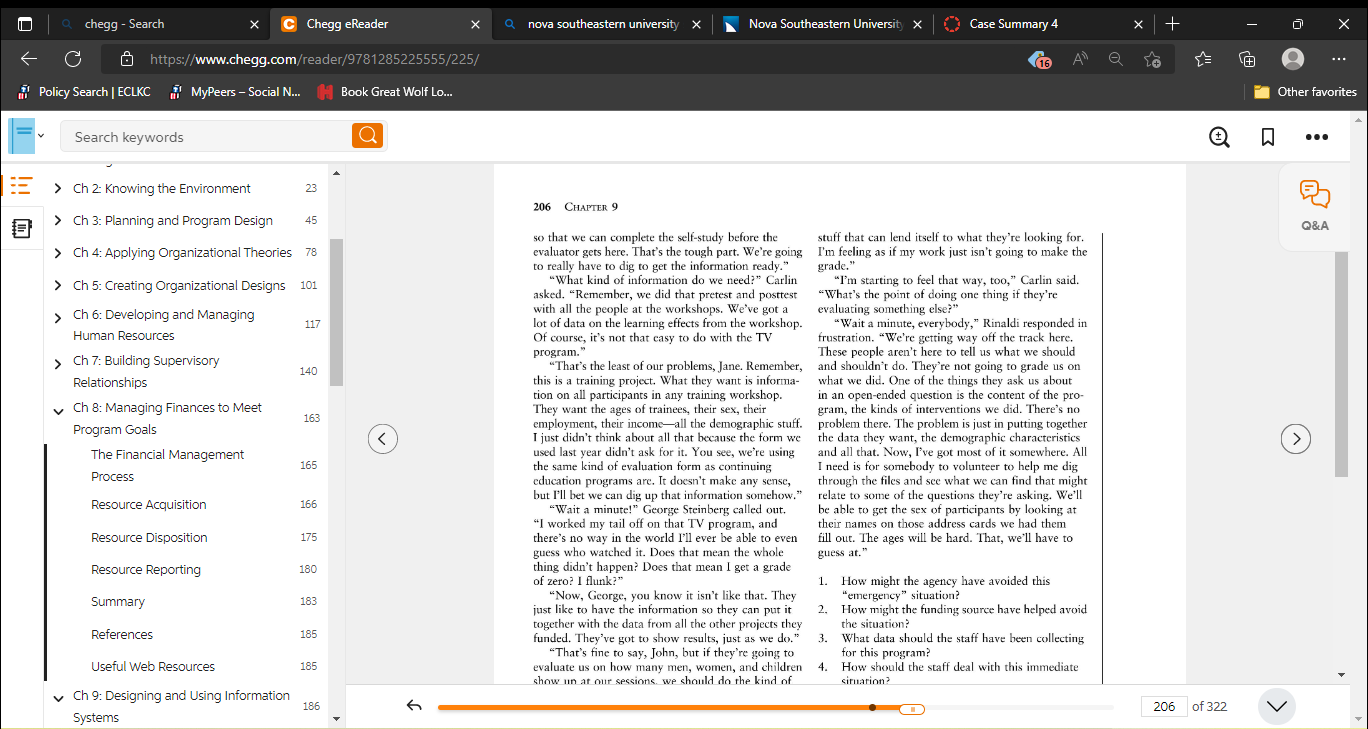Open the Other favorites folder
The image size is (1368, 729).
1305,92
